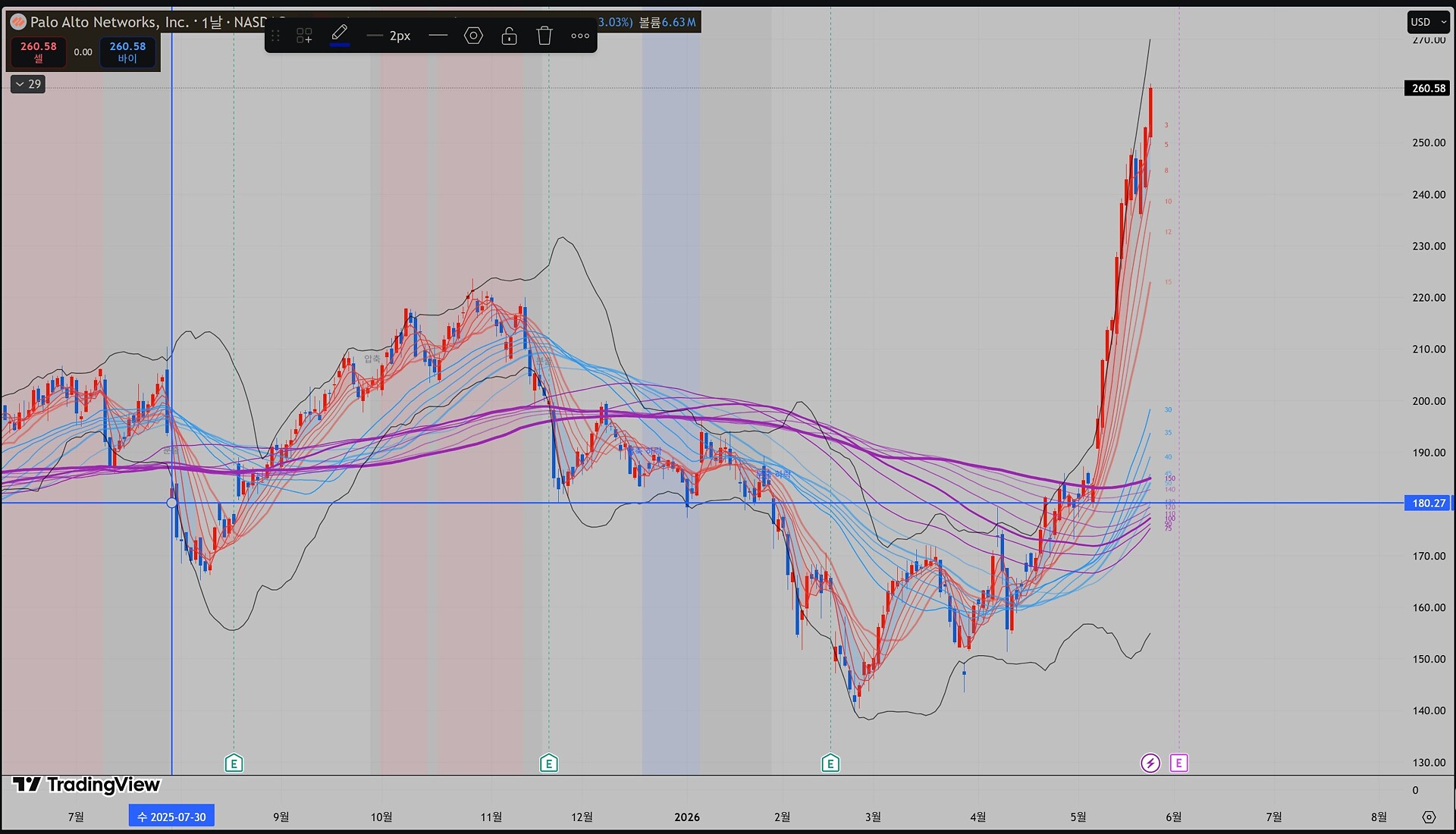Click the 볼륨 6.63M volume readout

(667, 22)
